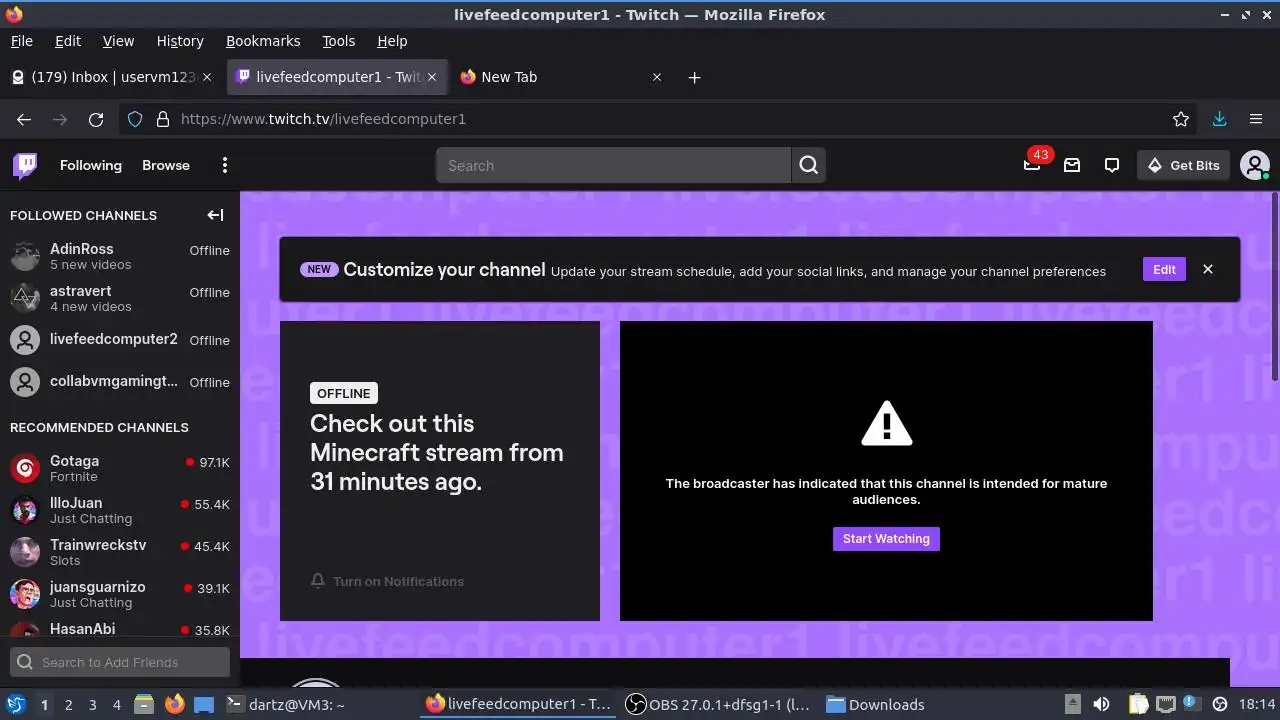Launch Firefox from taskbar launcher
Screen dimensions: 1280x720
(174, 704)
